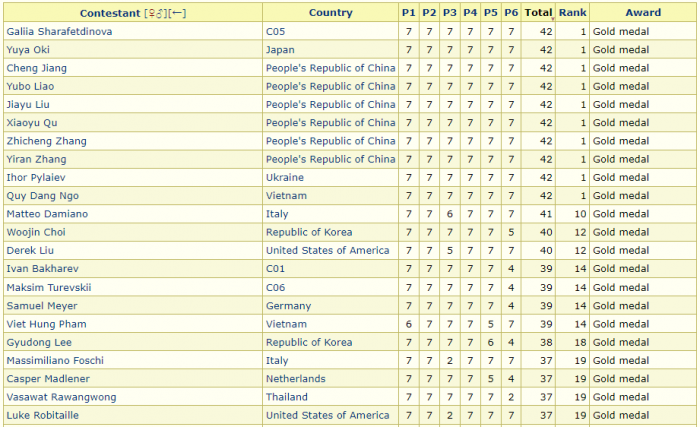Open Japan country page link
700x427 pixels.
coord(281,50)
